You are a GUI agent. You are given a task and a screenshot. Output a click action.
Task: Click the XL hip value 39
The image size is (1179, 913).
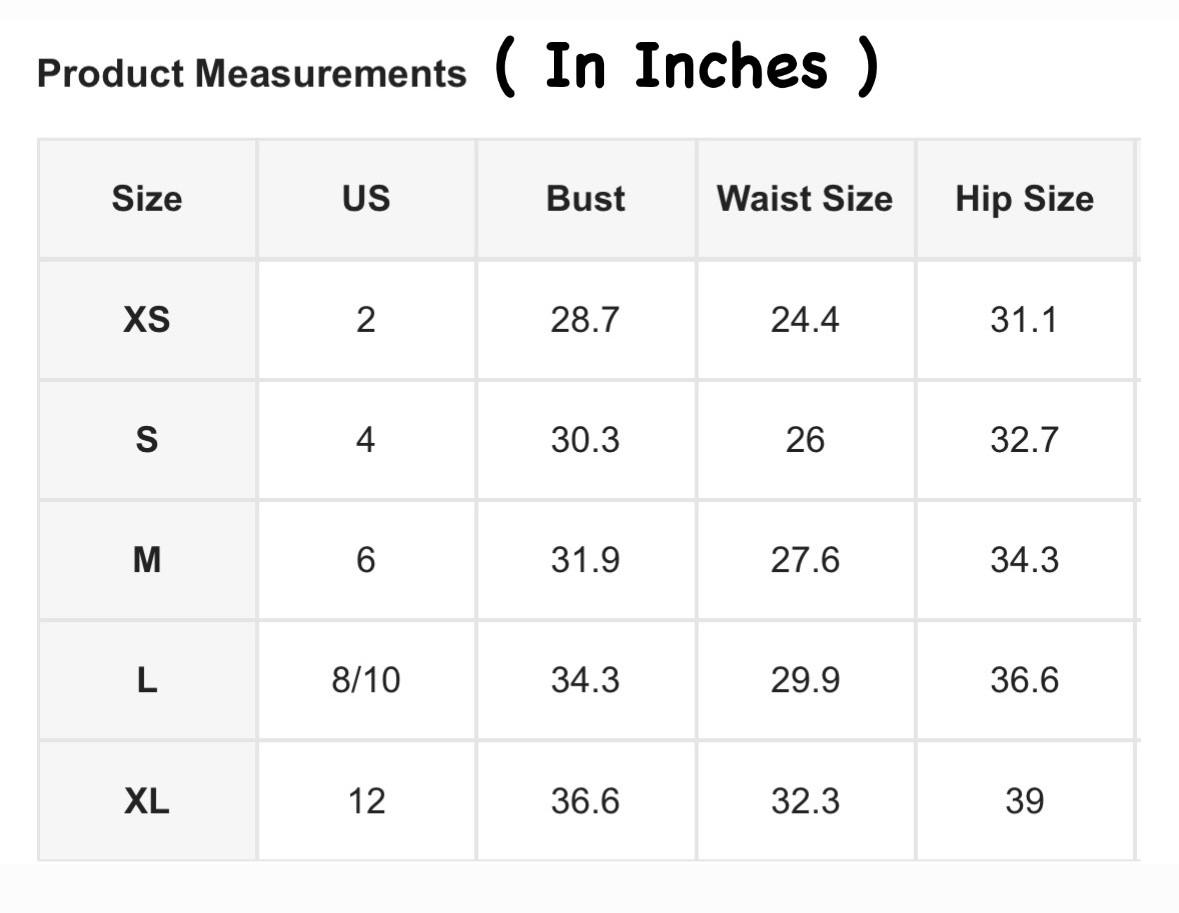click(1024, 800)
